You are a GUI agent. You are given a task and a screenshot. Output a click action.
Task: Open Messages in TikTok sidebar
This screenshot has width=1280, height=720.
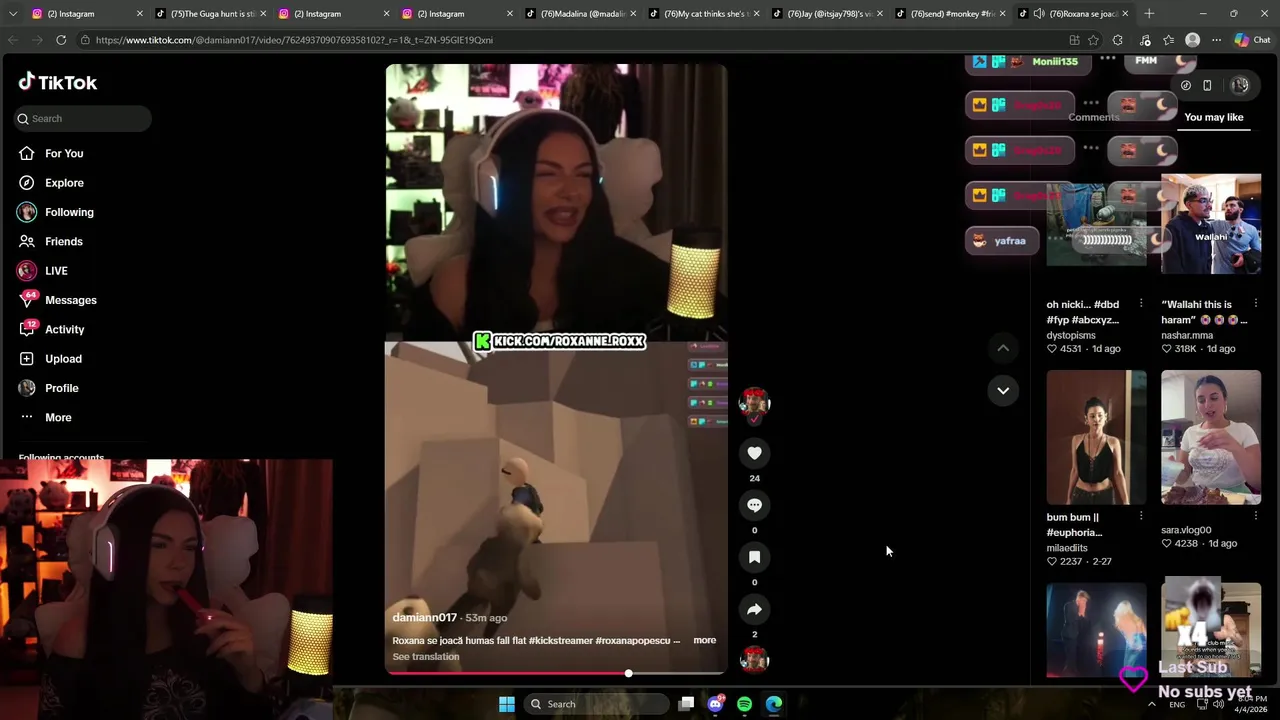click(70, 300)
